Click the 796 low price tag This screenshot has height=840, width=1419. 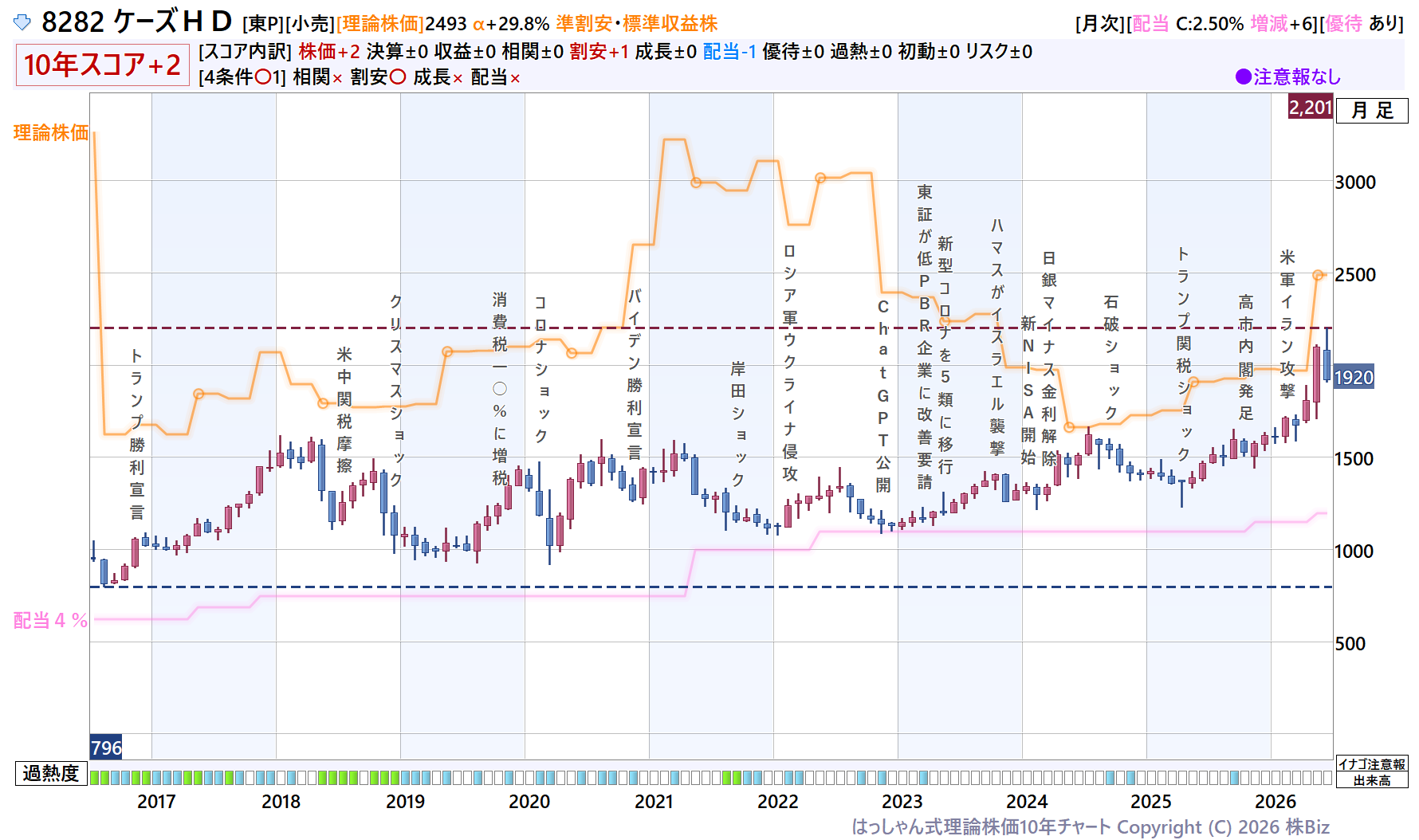point(106,748)
